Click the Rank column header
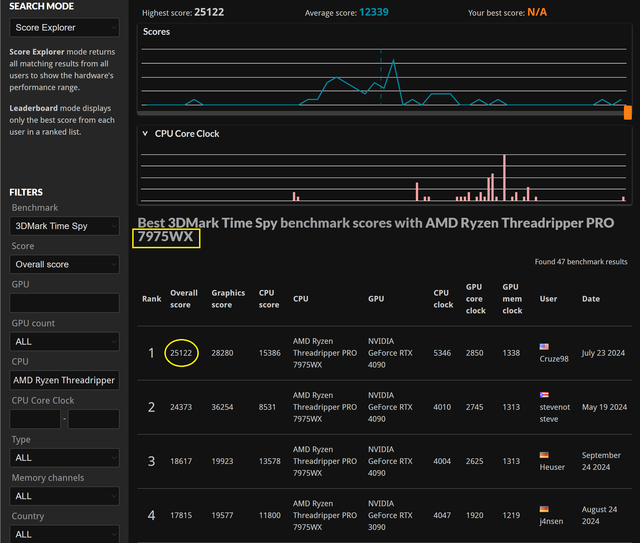This screenshot has height=543, width=640. (x=151, y=299)
